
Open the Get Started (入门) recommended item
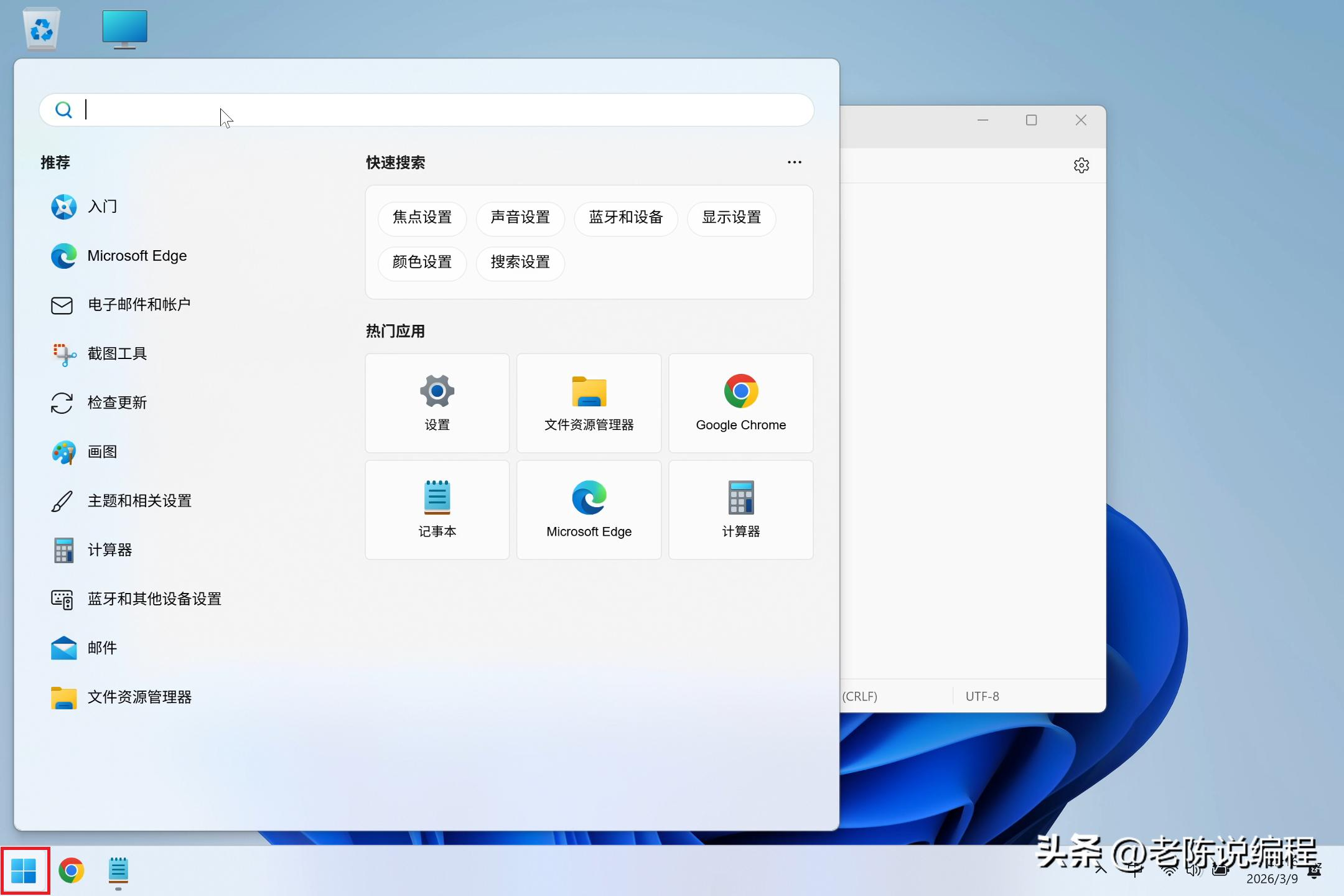point(102,207)
